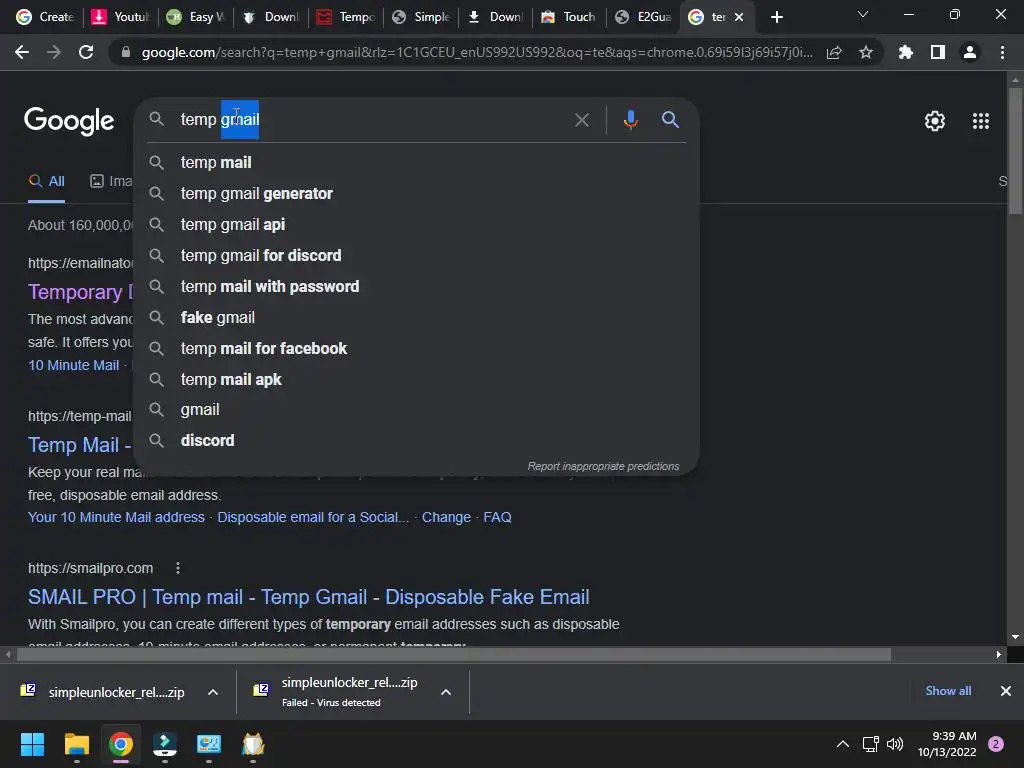Viewport: 1024px width, 768px height.
Task: Close the downloads bar
Action: click(x=1006, y=691)
